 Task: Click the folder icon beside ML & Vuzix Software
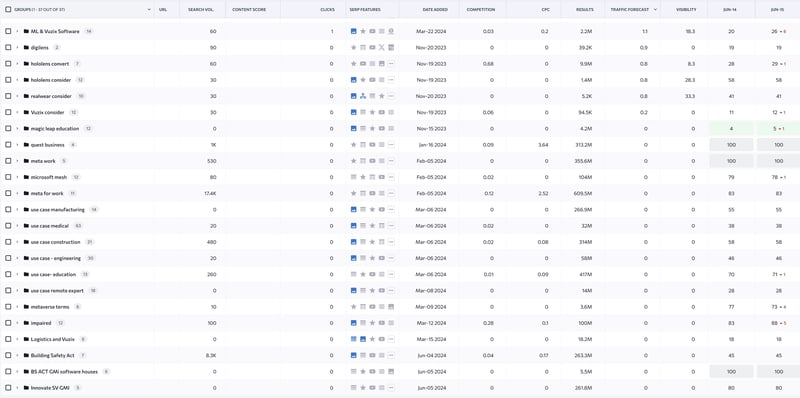(x=26, y=31)
